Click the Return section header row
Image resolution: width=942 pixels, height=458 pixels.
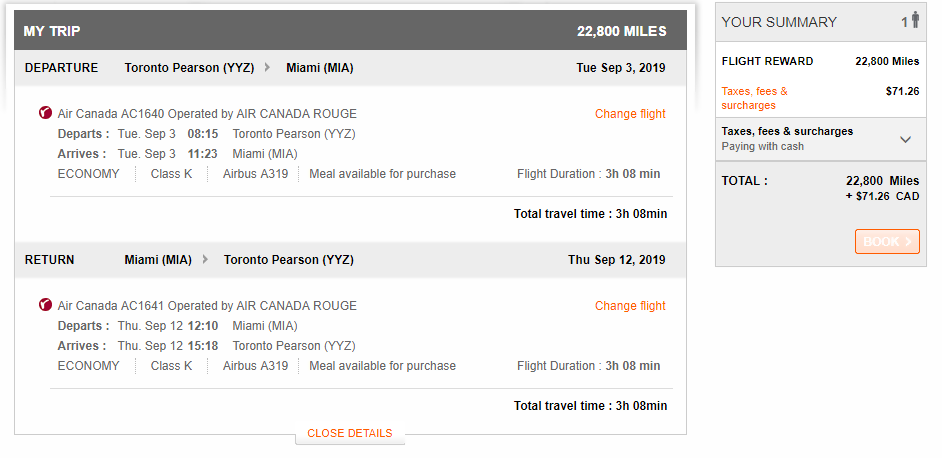point(350,260)
